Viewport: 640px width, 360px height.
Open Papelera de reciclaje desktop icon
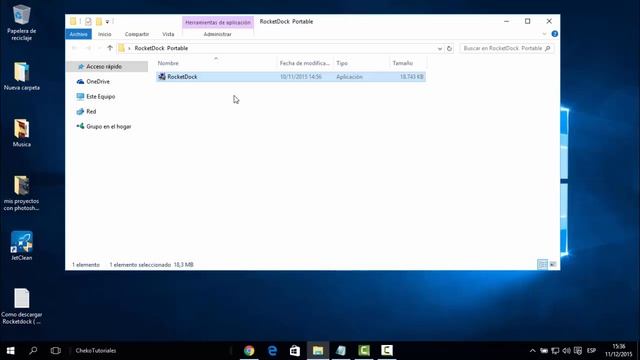pos(22,22)
